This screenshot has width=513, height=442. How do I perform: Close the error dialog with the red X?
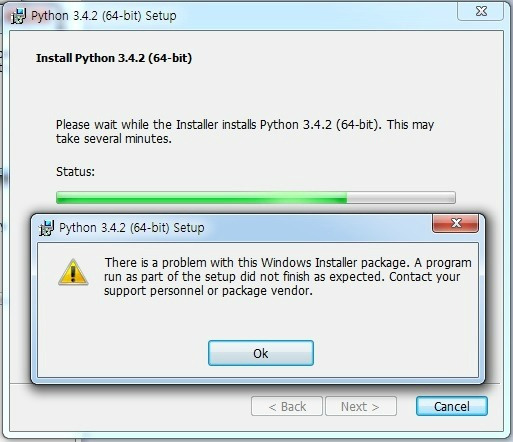pyautogui.click(x=455, y=223)
